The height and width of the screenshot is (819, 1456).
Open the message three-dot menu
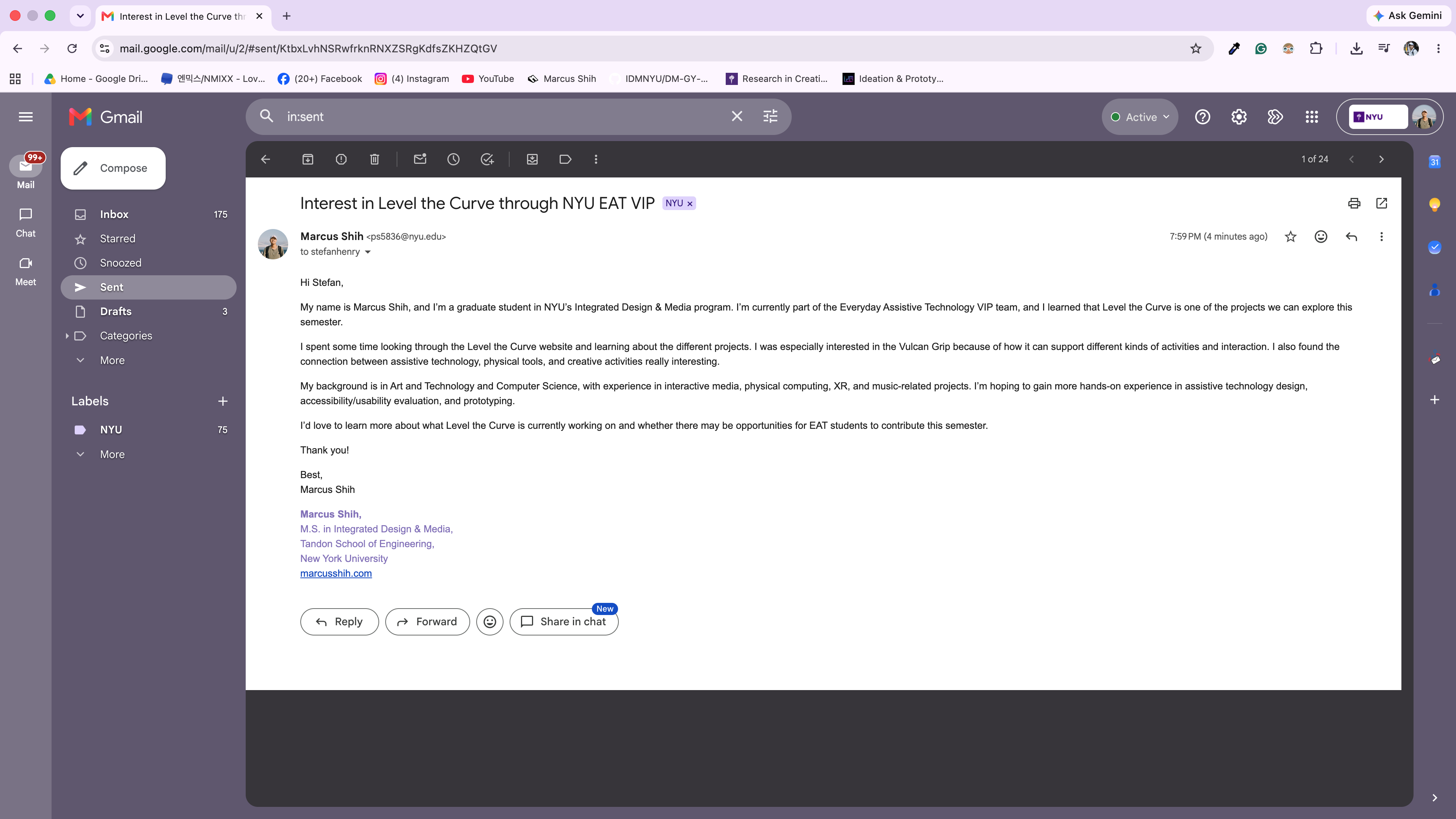coord(1381,237)
